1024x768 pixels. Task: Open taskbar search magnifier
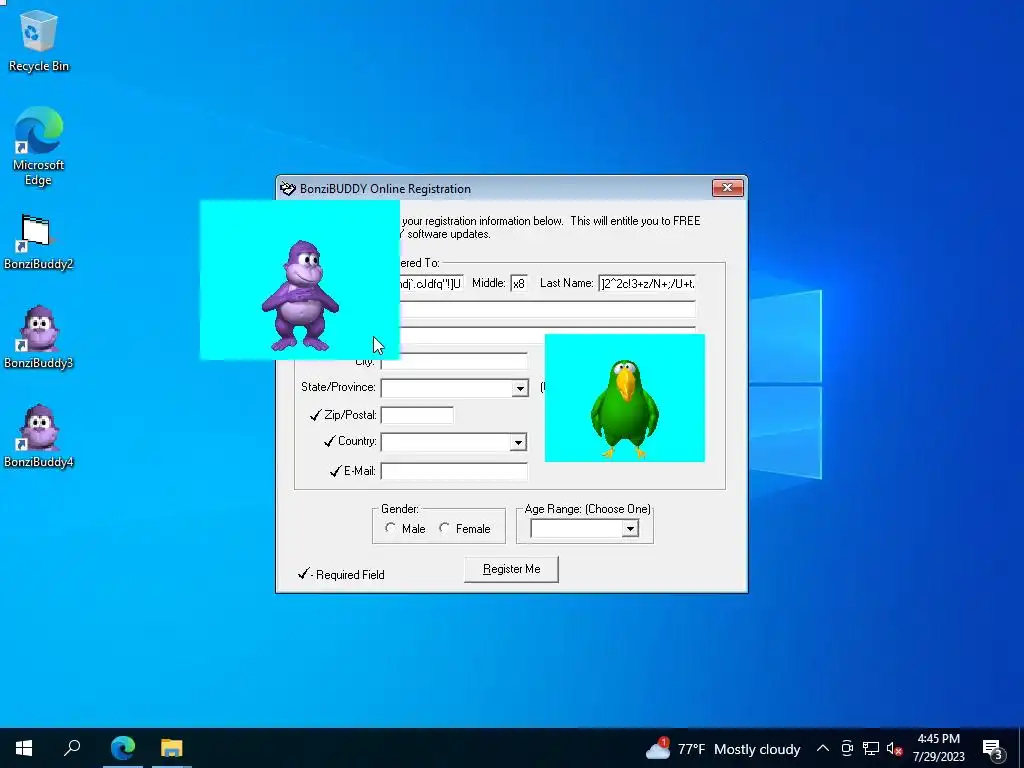72,748
